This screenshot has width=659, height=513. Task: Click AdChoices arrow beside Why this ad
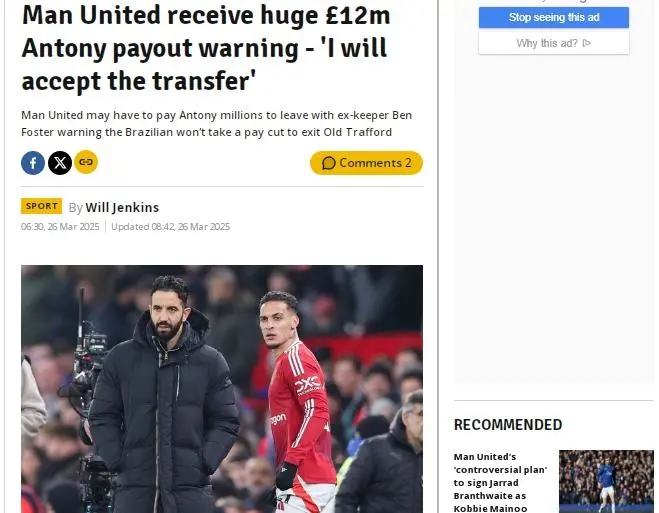point(587,43)
